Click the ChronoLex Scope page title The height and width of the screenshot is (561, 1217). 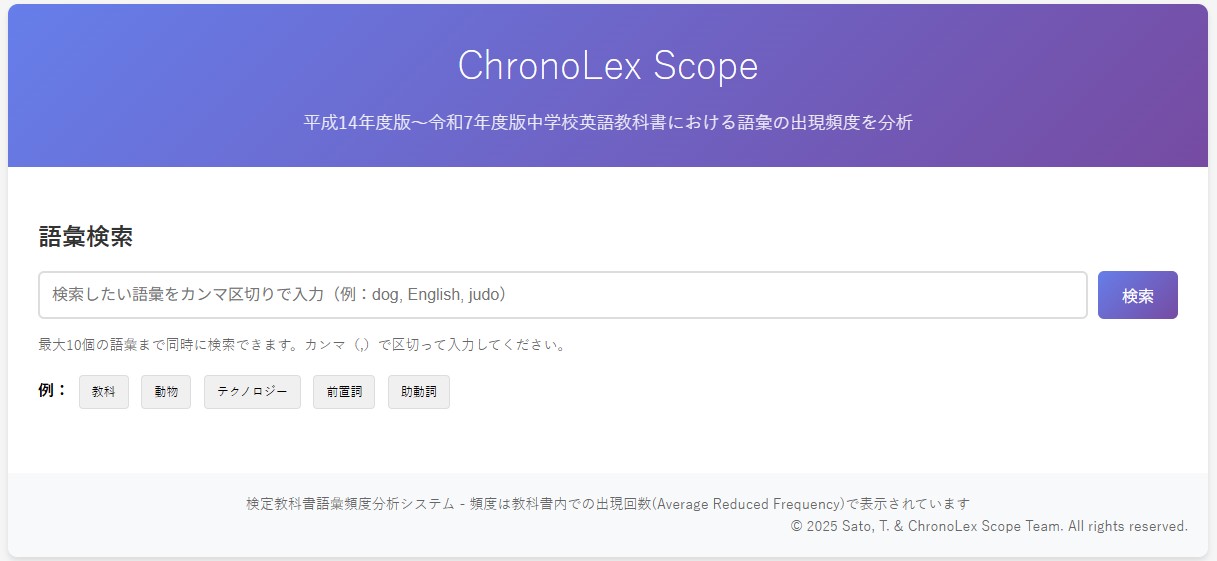(608, 66)
